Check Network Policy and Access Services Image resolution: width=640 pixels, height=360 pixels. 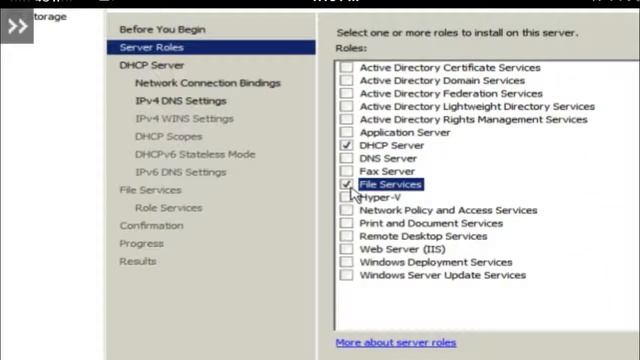[346, 210]
